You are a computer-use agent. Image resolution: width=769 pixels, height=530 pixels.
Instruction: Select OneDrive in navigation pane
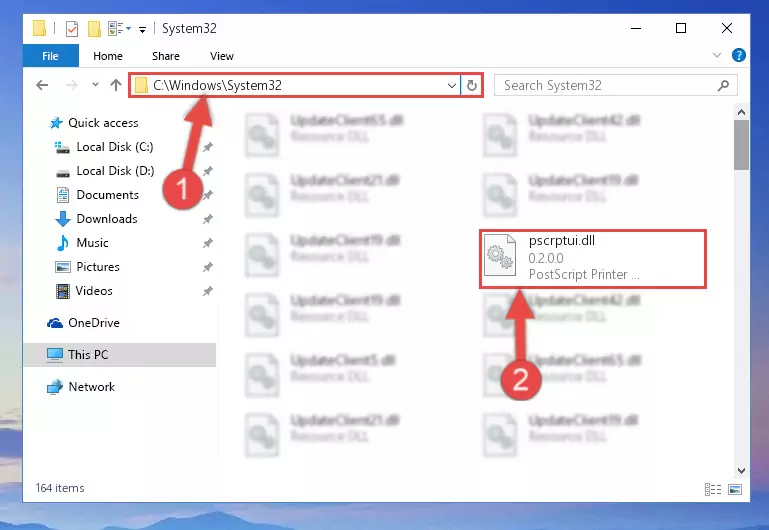click(x=94, y=323)
